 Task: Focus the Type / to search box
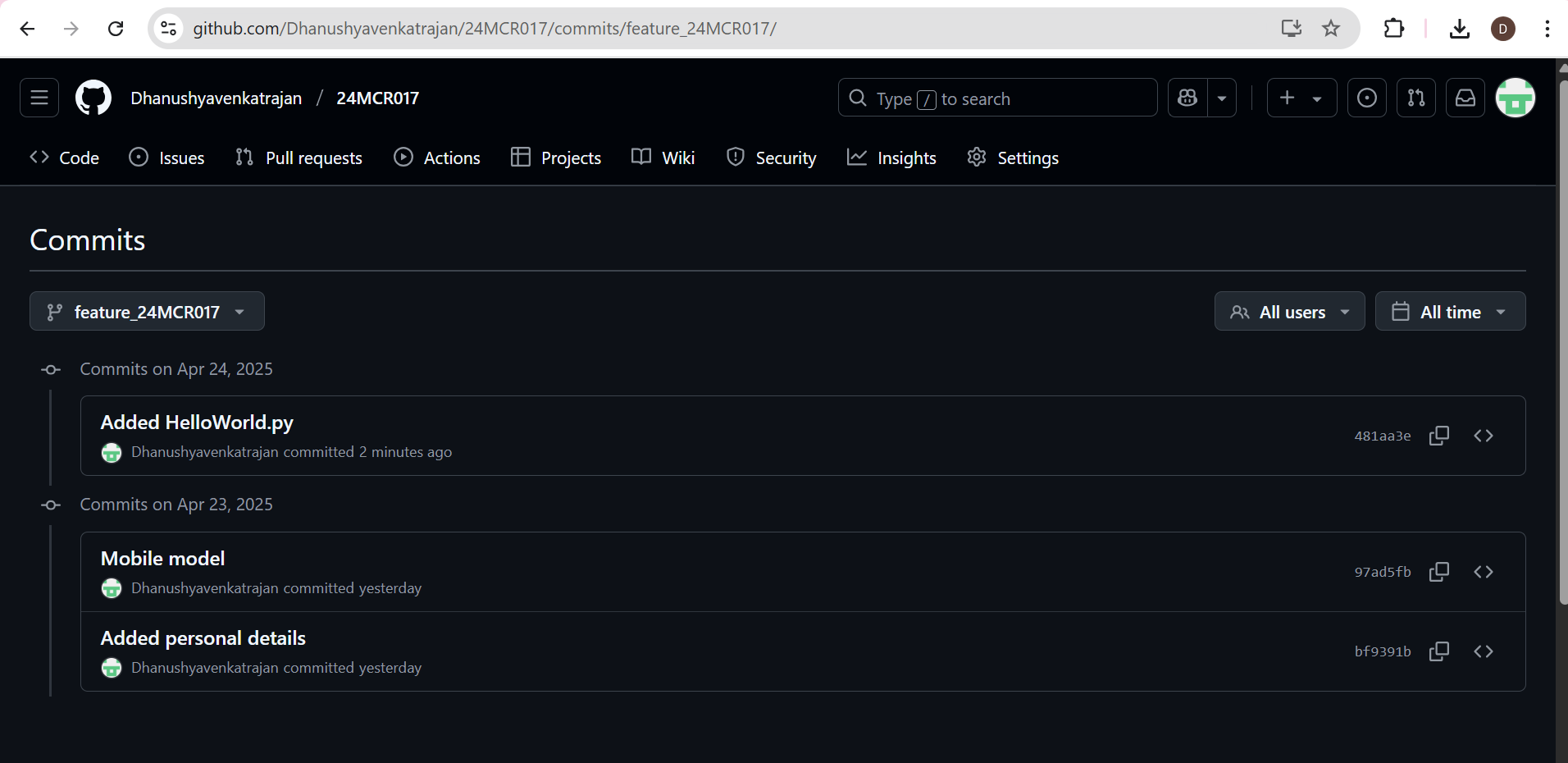(997, 98)
